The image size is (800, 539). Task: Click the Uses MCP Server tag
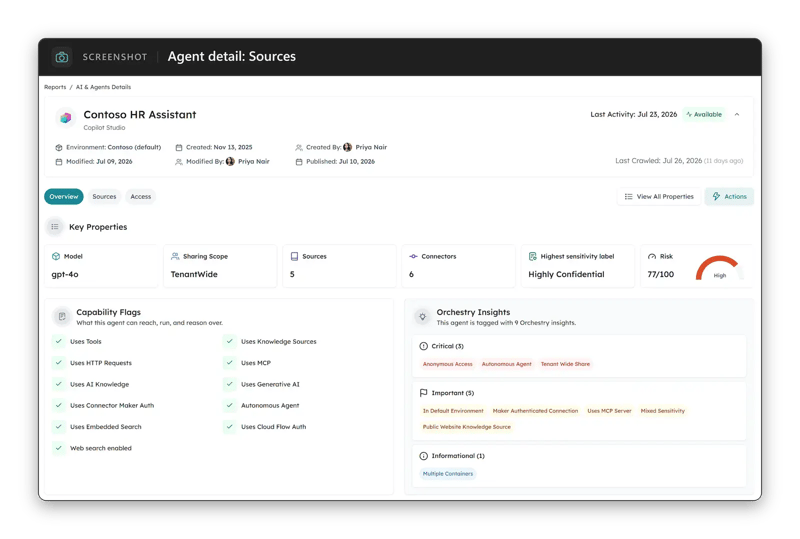click(x=609, y=411)
